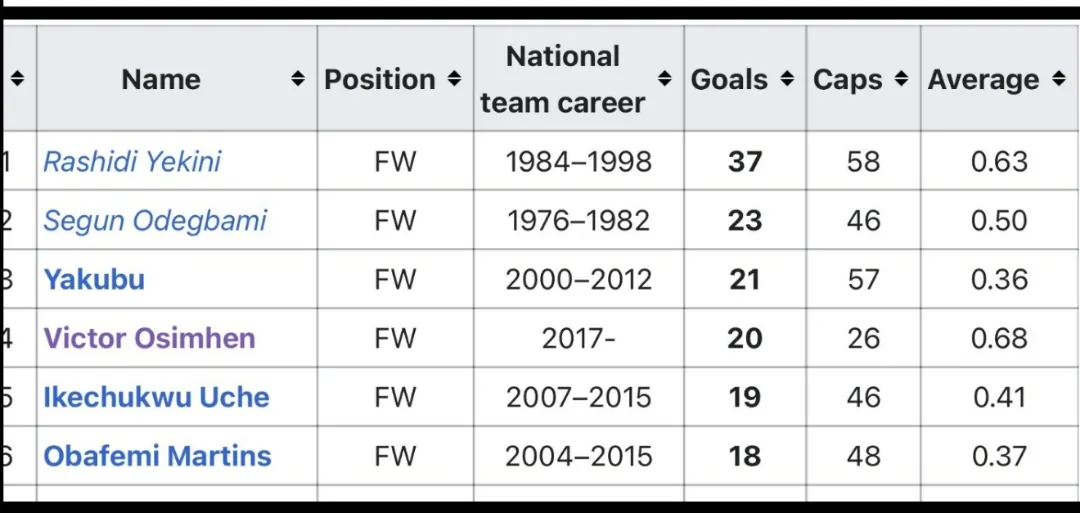Click the Goals column header label
The width and height of the screenshot is (1080, 513).
pos(729,79)
